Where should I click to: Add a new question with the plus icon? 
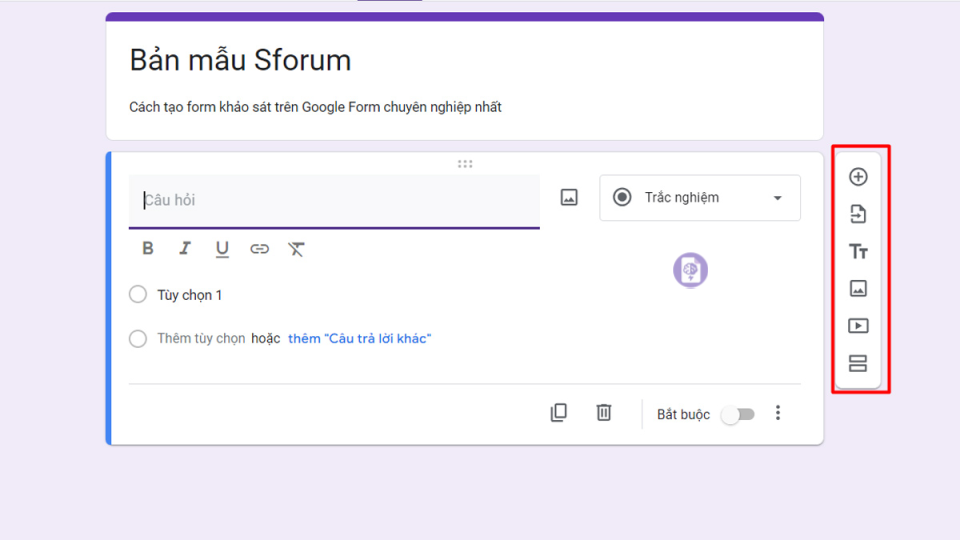click(x=858, y=177)
